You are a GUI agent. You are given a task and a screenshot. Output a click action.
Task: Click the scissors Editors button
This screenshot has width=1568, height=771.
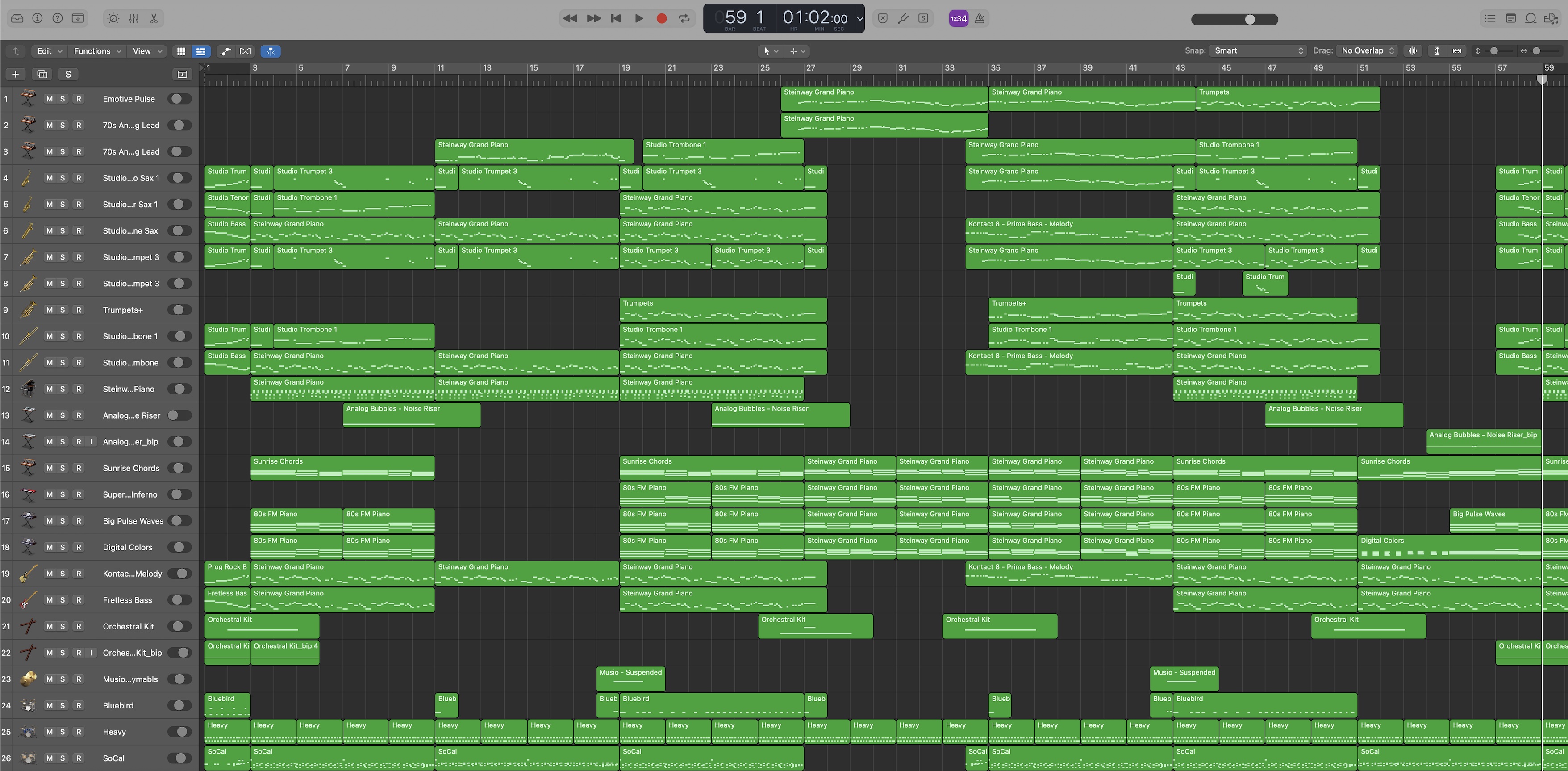[x=154, y=18]
